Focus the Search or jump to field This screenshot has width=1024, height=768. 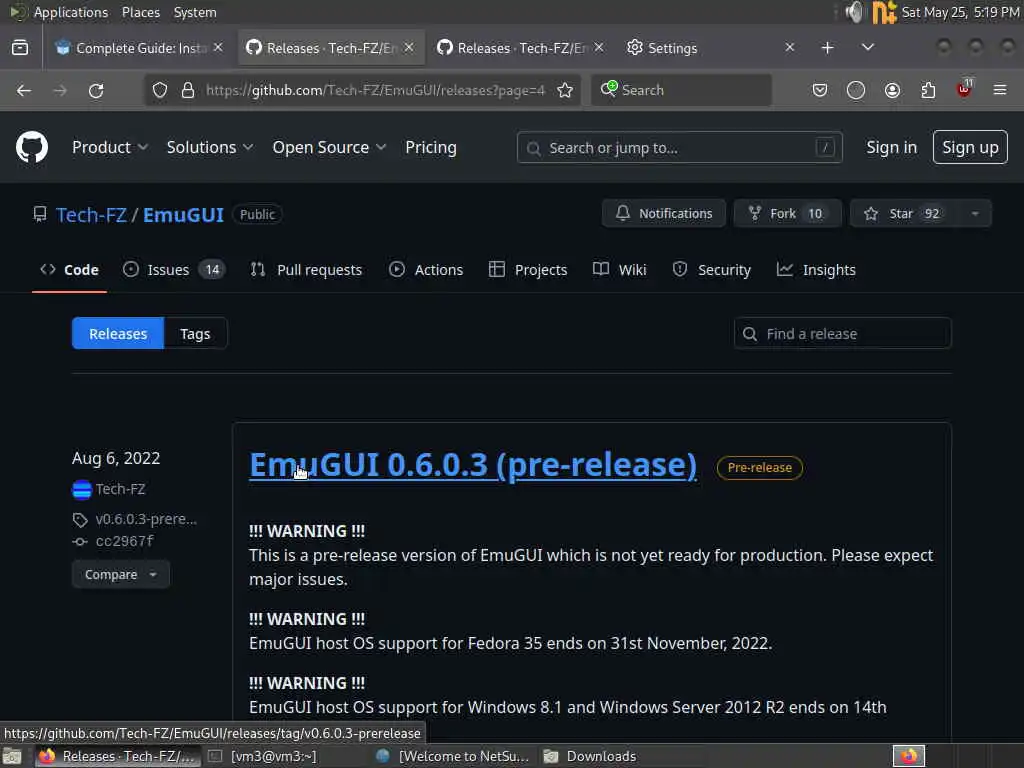[679, 148]
